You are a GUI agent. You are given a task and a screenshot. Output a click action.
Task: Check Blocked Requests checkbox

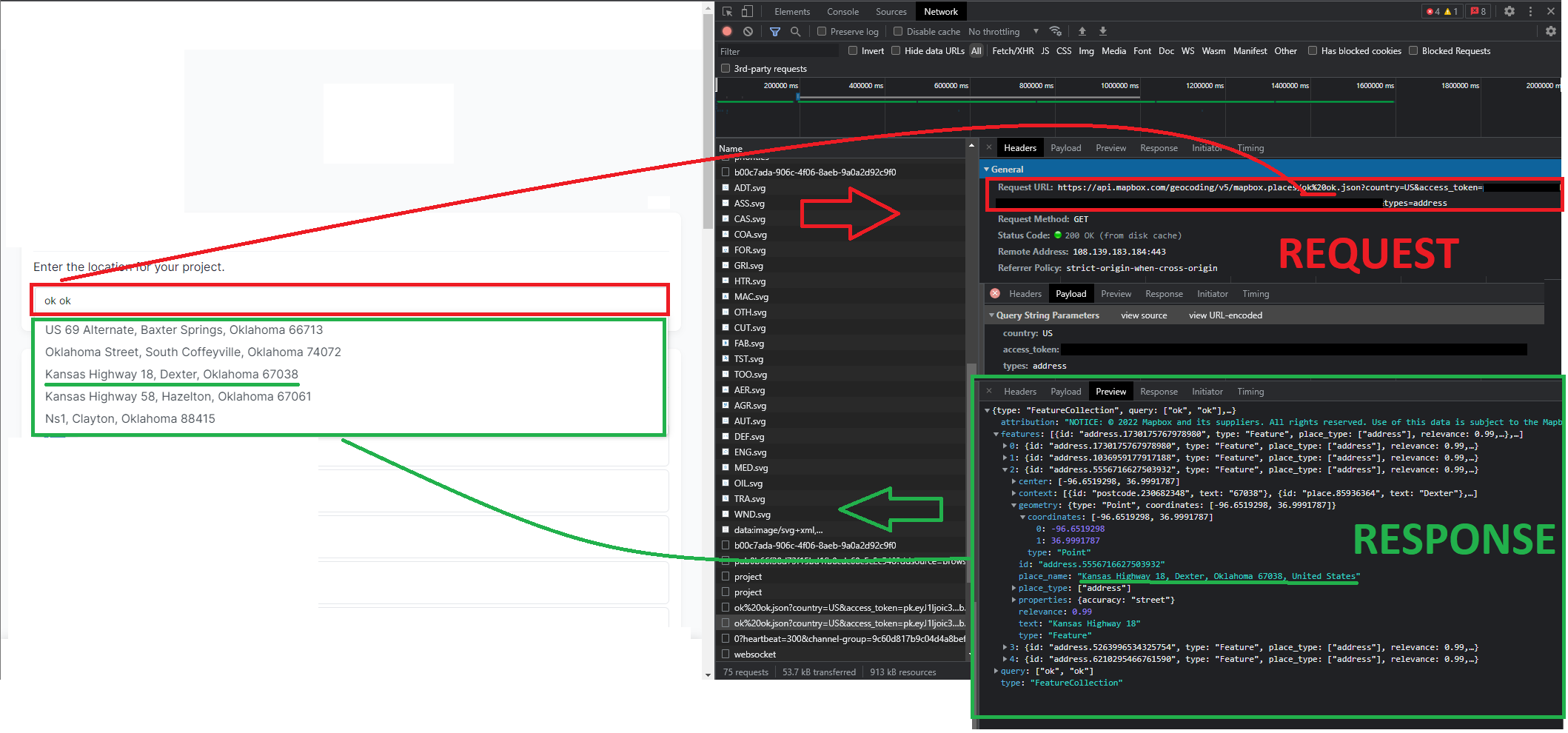click(1413, 50)
